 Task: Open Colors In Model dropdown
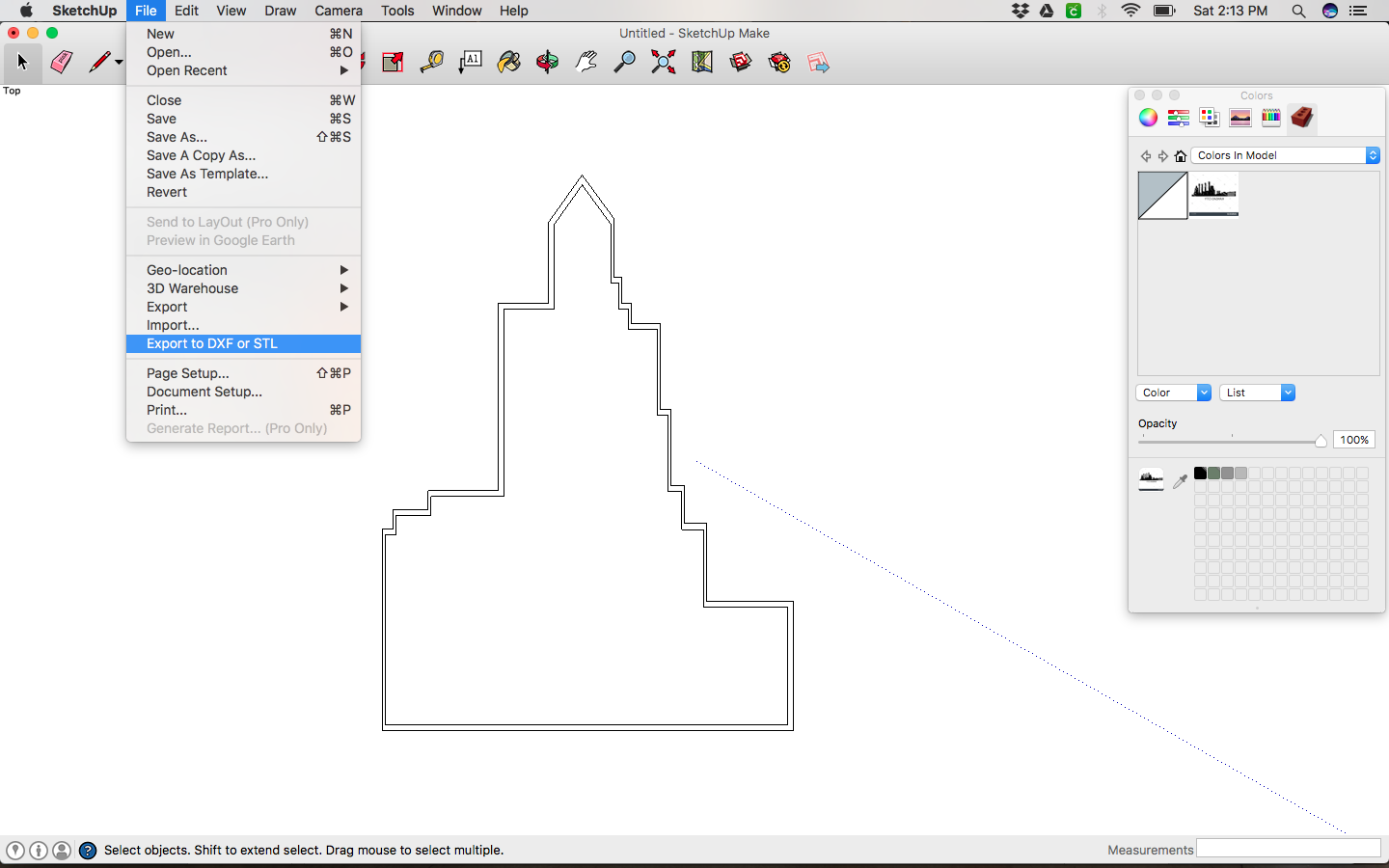pyautogui.click(x=1286, y=155)
